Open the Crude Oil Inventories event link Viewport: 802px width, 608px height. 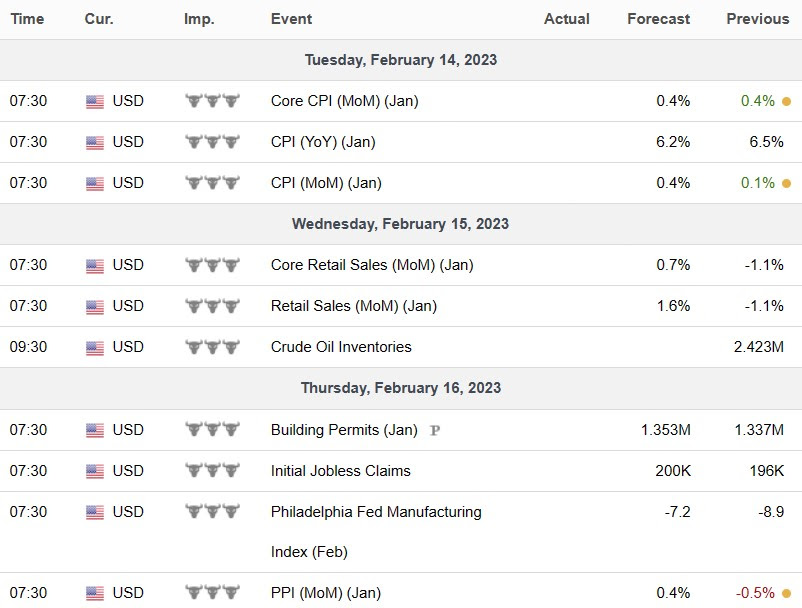pos(341,347)
